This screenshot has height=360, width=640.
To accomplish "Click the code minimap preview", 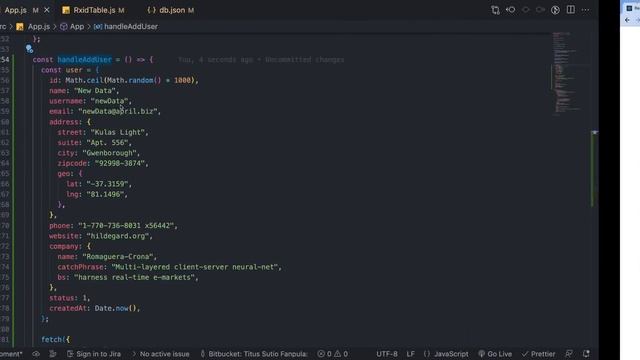I will pos(567,73).
